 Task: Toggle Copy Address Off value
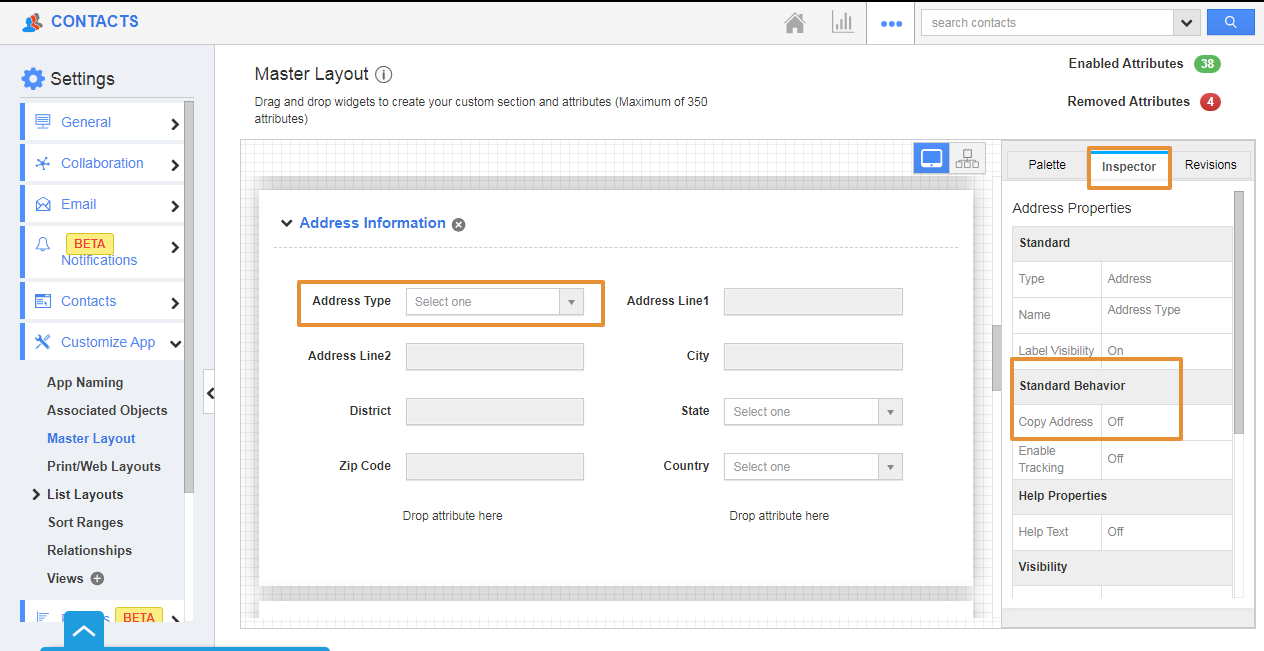point(1116,422)
